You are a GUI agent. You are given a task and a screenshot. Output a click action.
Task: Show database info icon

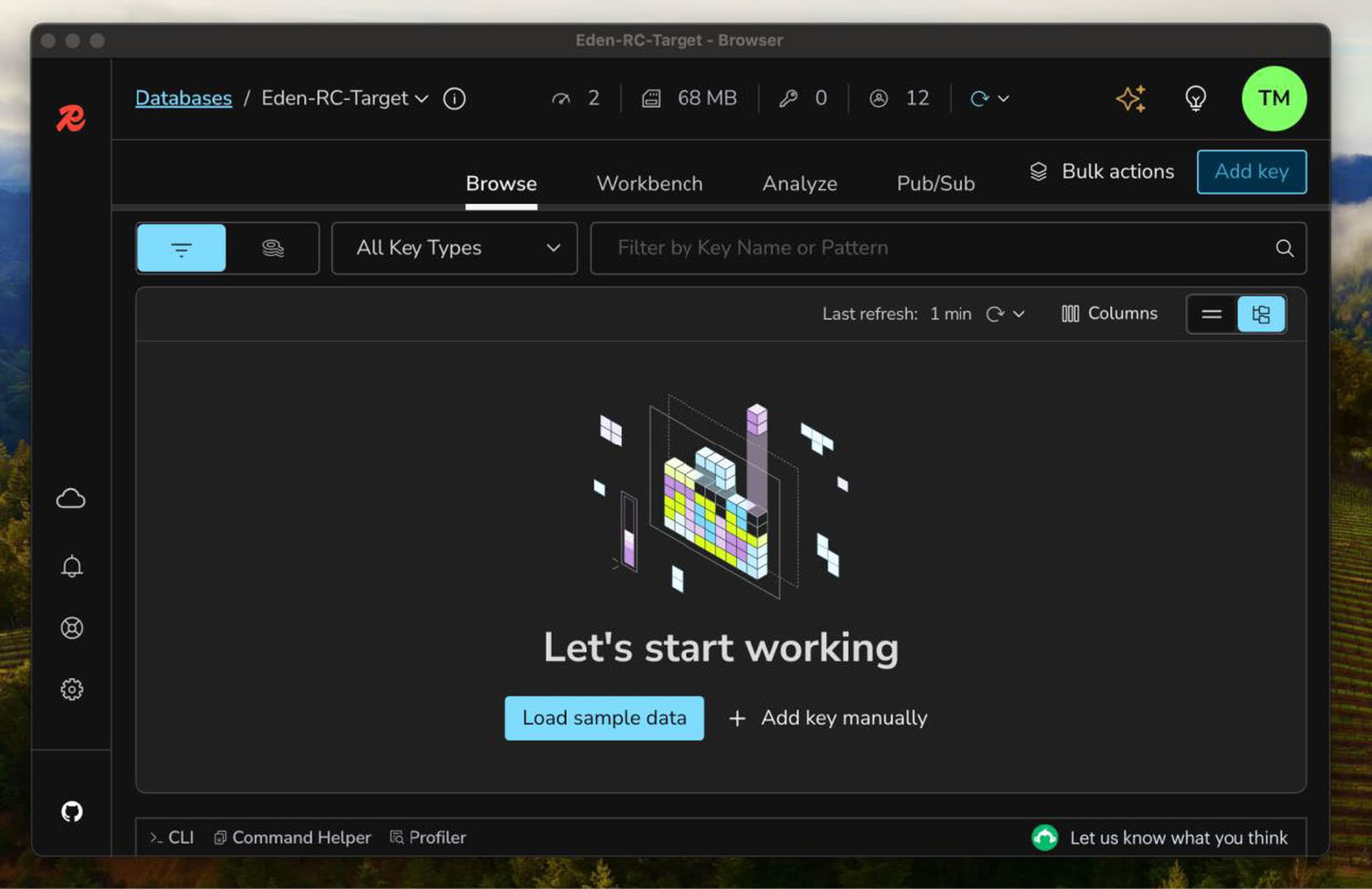[454, 99]
